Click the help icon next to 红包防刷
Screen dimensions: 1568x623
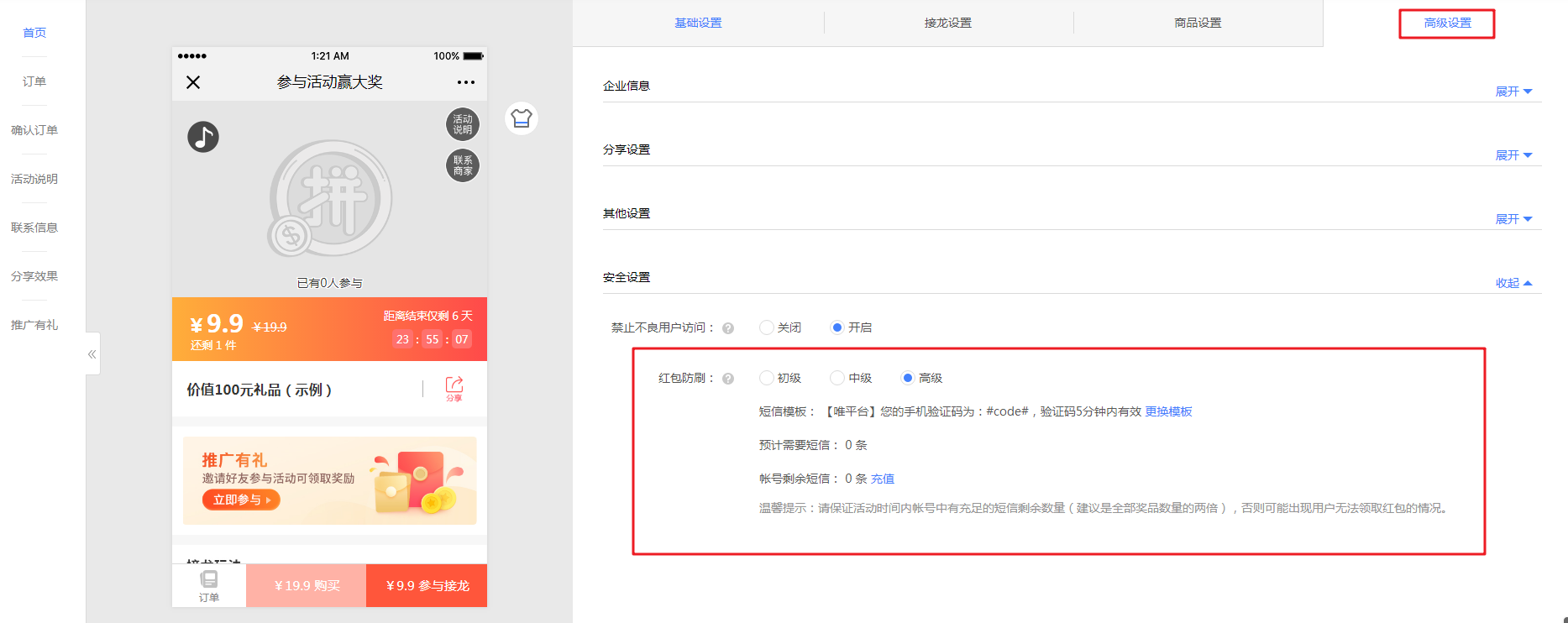click(x=728, y=379)
